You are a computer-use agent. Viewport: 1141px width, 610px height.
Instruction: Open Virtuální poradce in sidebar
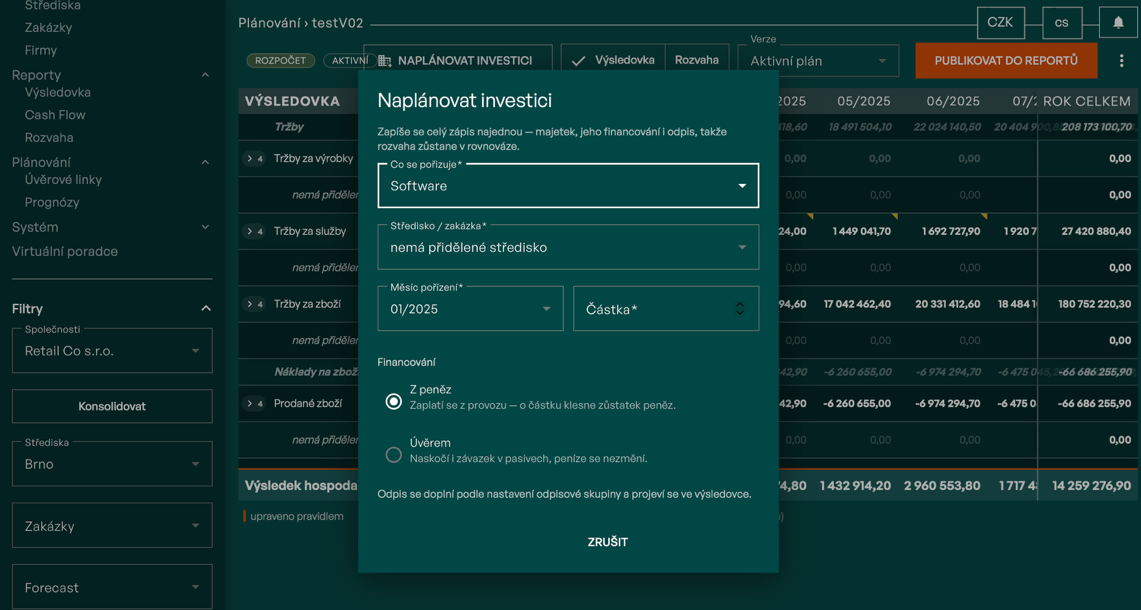pyautogui.click(x=65, y=251)
